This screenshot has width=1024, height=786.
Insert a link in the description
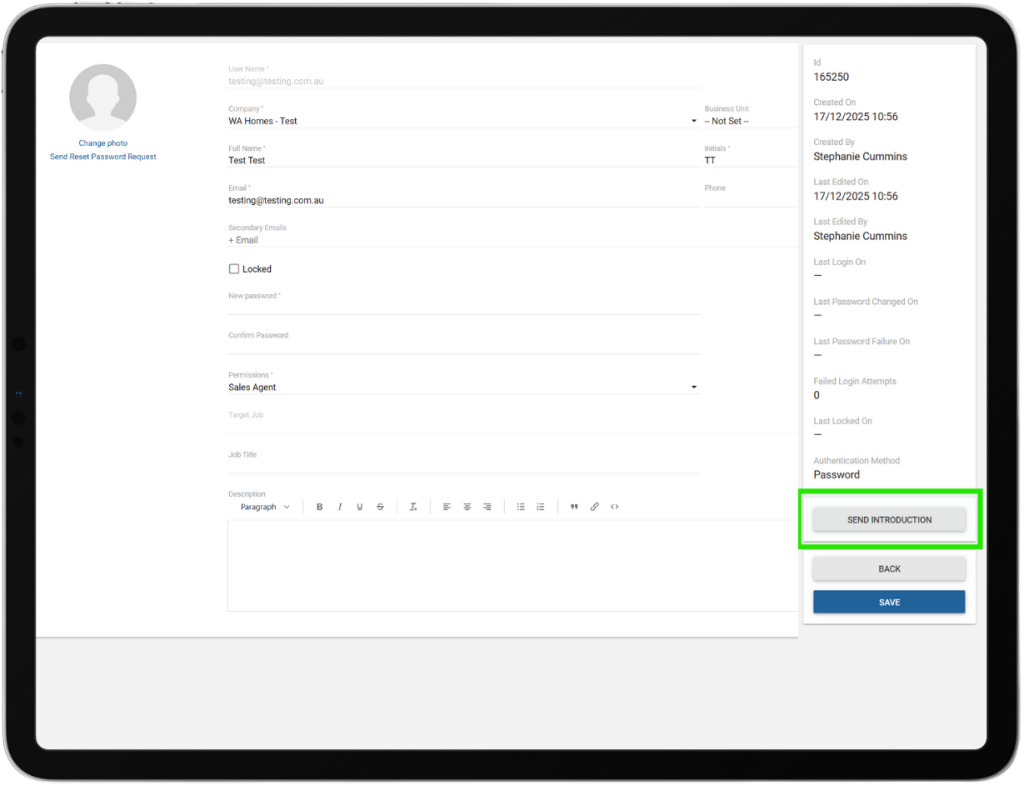594,507
